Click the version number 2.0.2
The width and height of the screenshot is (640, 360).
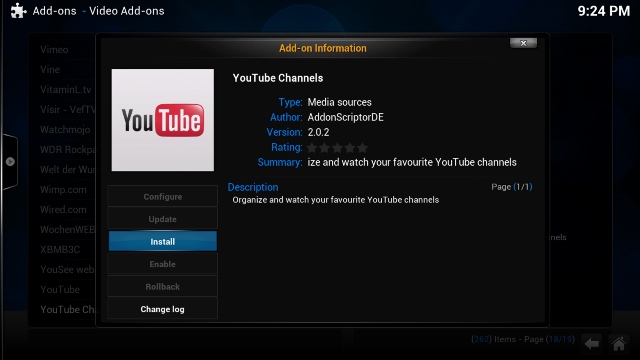pyautogui.click(x=318, y=133)
